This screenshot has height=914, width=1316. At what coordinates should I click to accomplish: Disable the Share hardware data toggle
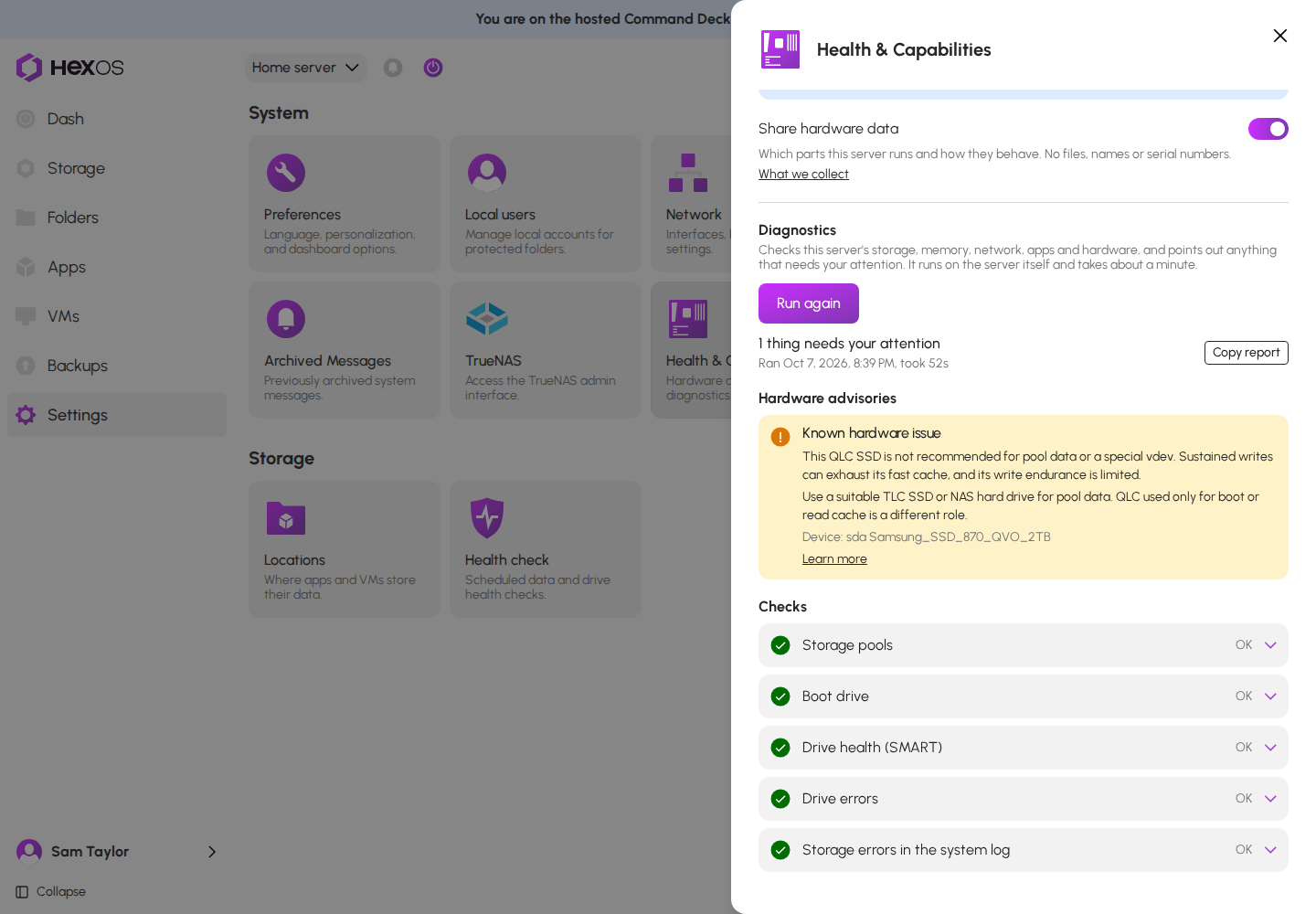click(1268, 129)
